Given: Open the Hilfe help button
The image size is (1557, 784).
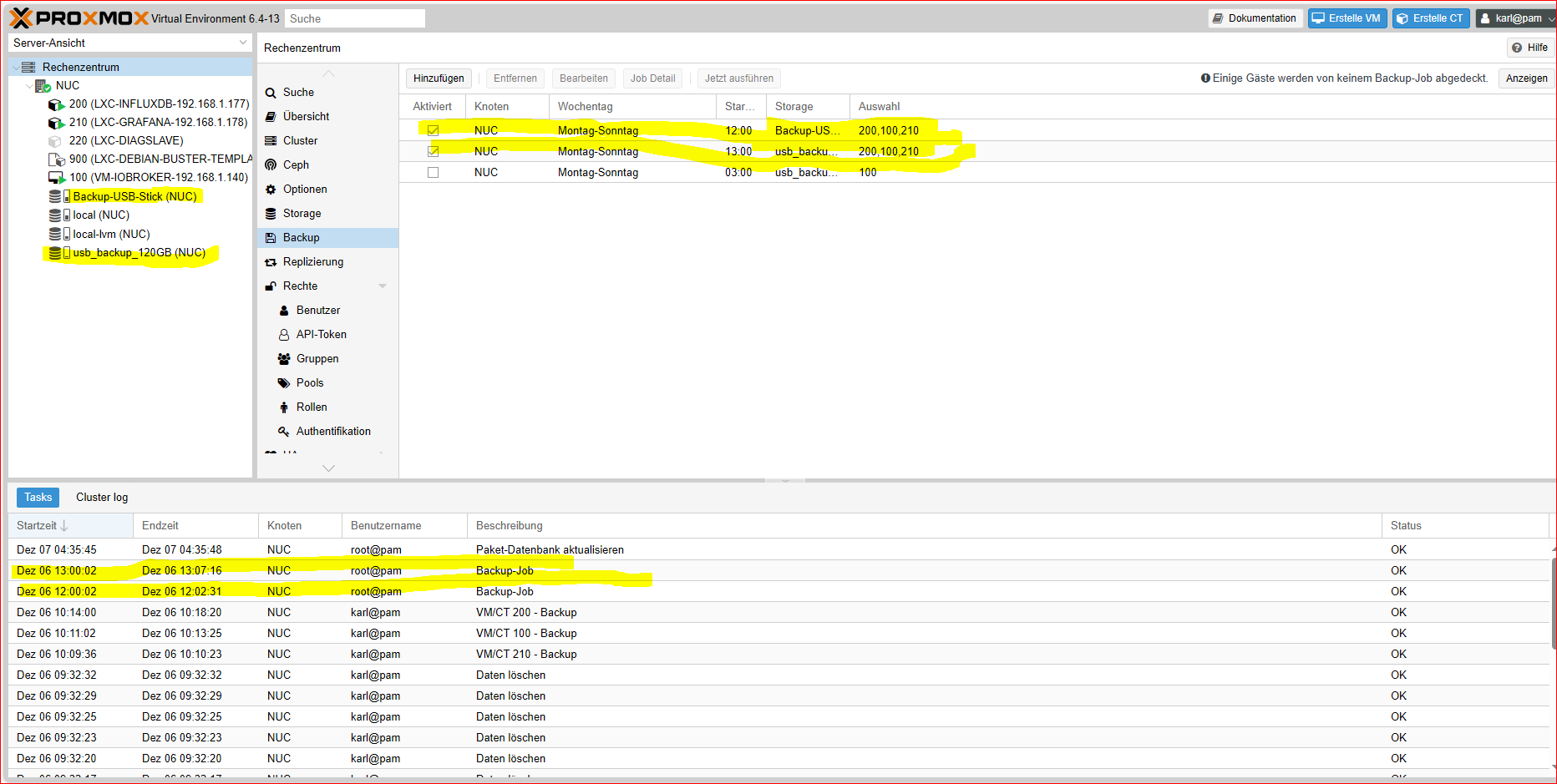Looking at the screenshot, I should pyautogui.click(x=1530, y=48).
